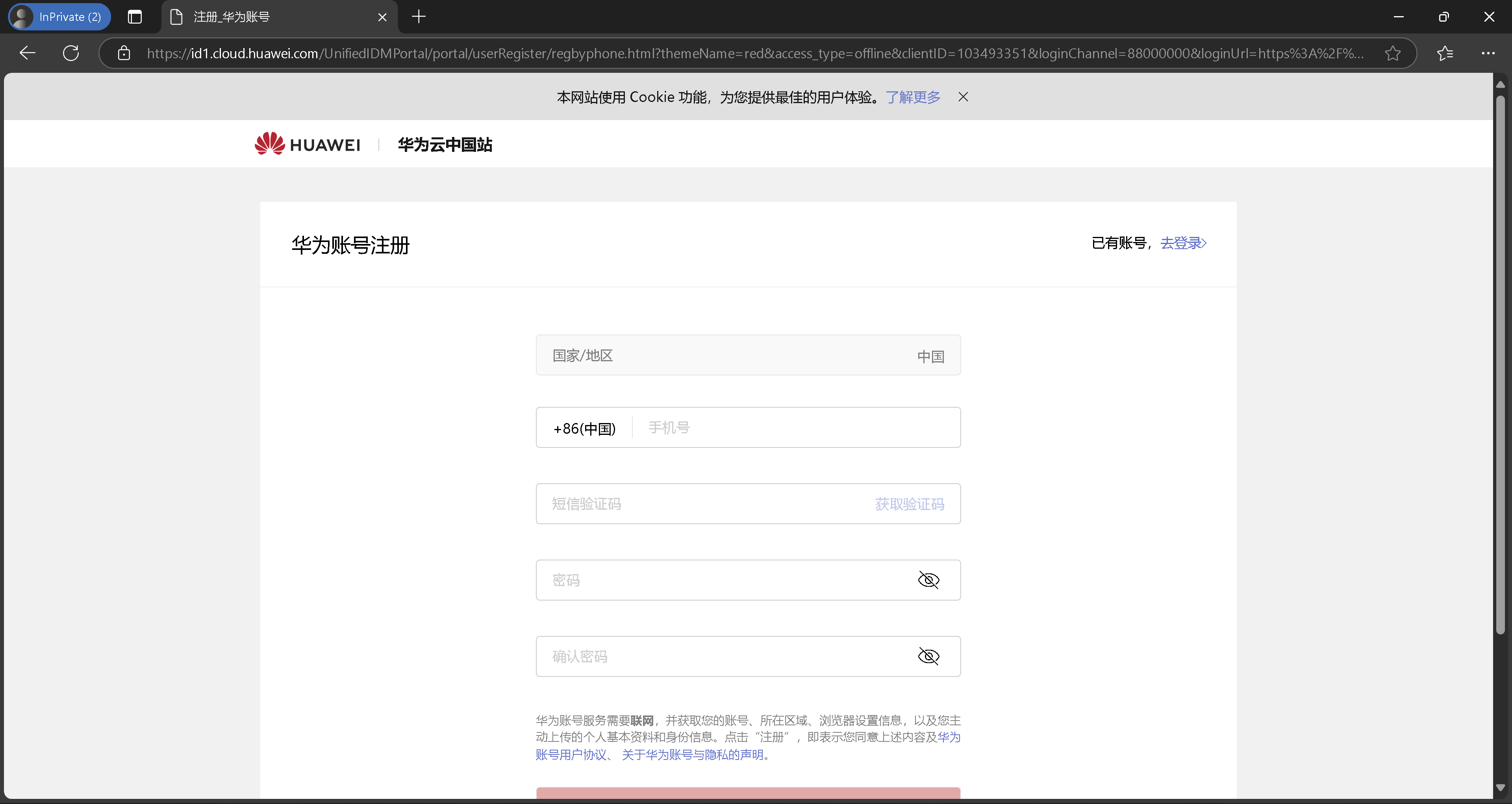Open a new tab with the plus icon
Viewport: 1512px width, 804px height.
[x=419, y=17]
